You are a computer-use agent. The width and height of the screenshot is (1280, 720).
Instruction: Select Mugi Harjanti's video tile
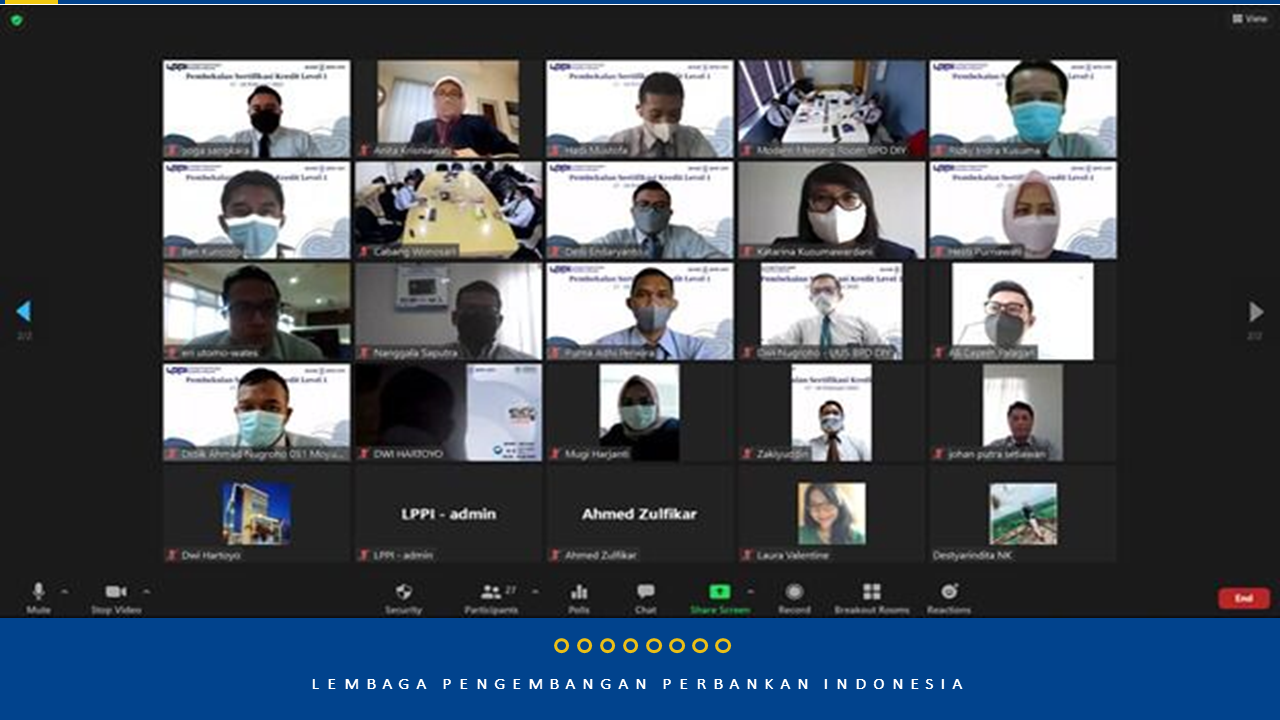(640, 412)
